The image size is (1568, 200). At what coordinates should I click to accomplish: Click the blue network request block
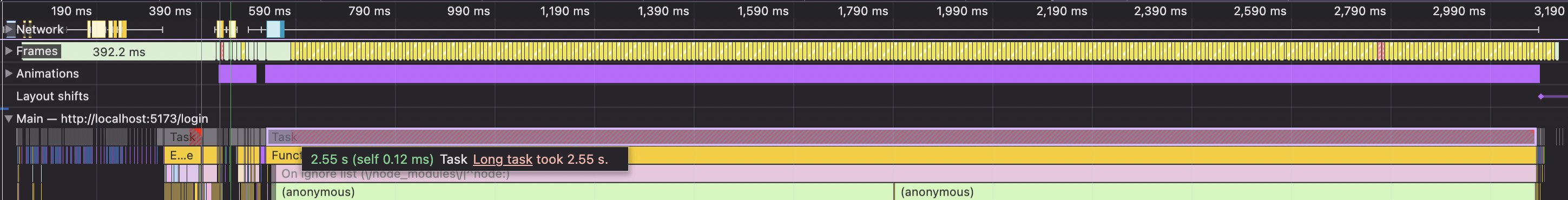[275, 29]
